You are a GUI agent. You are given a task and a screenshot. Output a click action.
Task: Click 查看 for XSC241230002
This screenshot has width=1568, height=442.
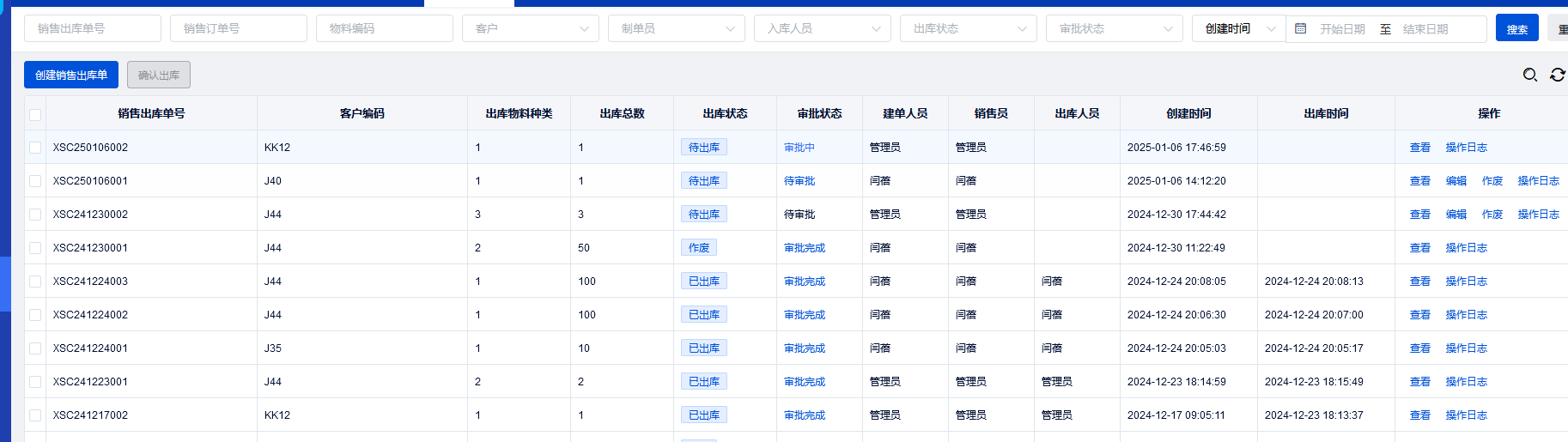click(1420, 215)
